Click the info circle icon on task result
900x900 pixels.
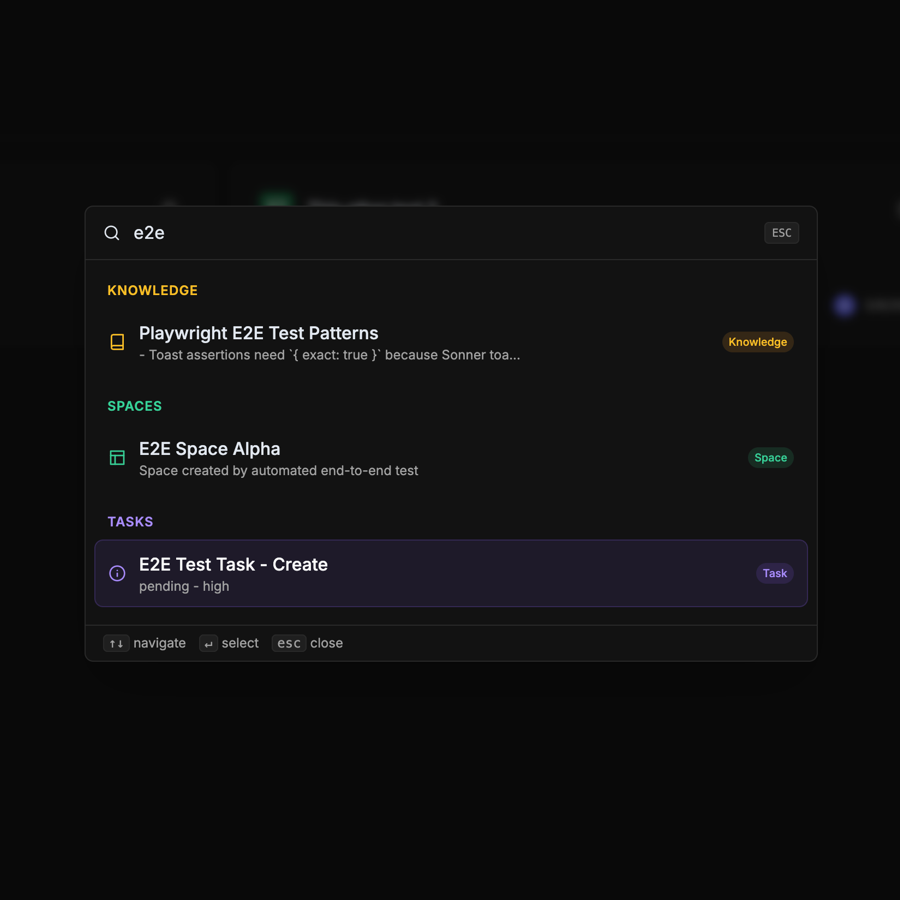[117, 573]
